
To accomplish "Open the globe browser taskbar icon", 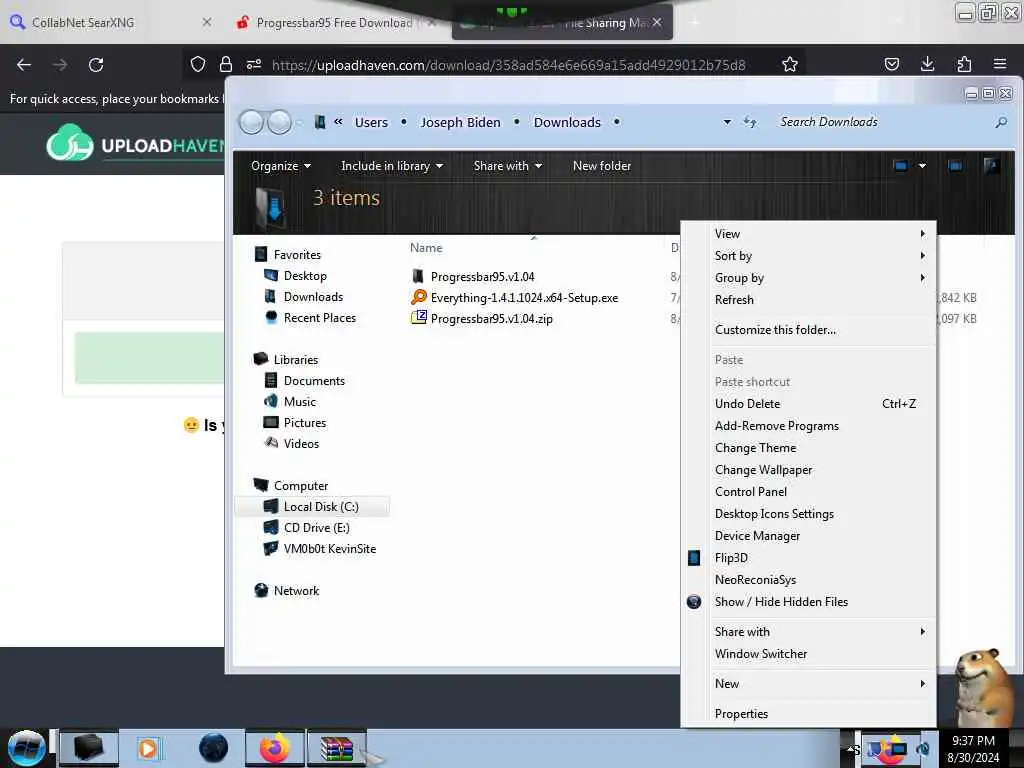I will [x=213, y=748].
